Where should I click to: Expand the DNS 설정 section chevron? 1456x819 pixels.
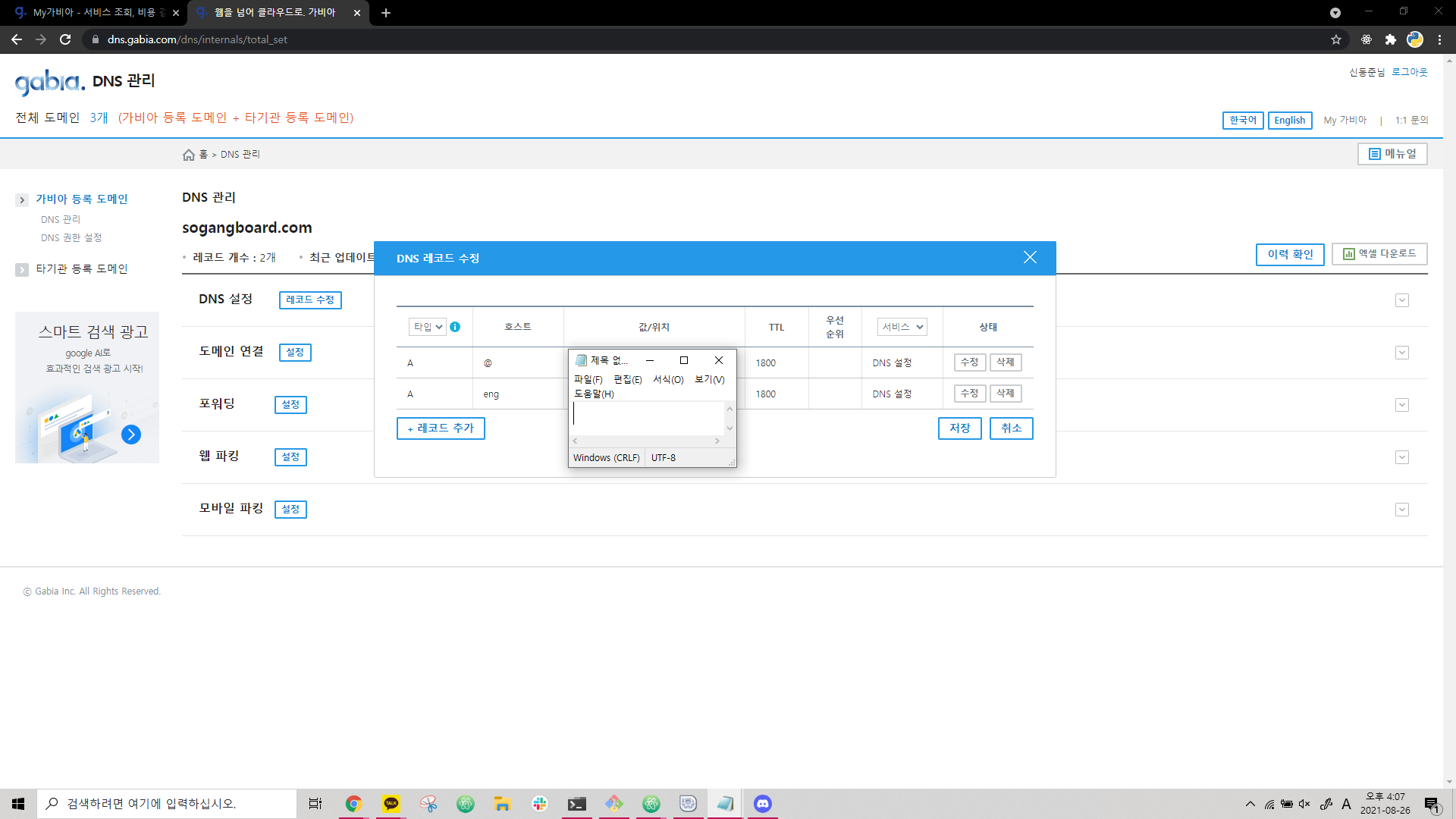(x=1401, y=300)
